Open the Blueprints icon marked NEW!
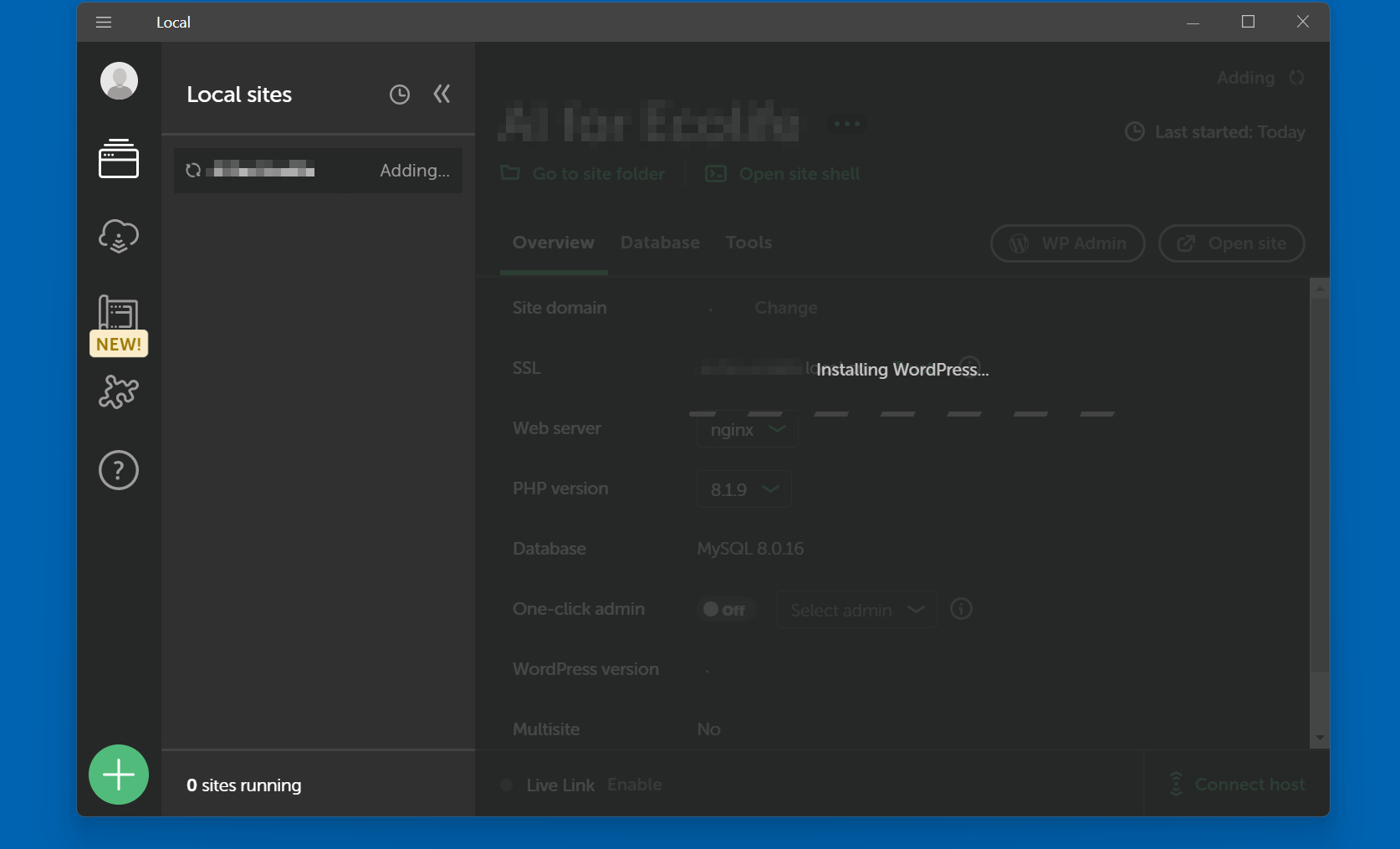This screenshot has height=849, width=1400. coord(119,325)
